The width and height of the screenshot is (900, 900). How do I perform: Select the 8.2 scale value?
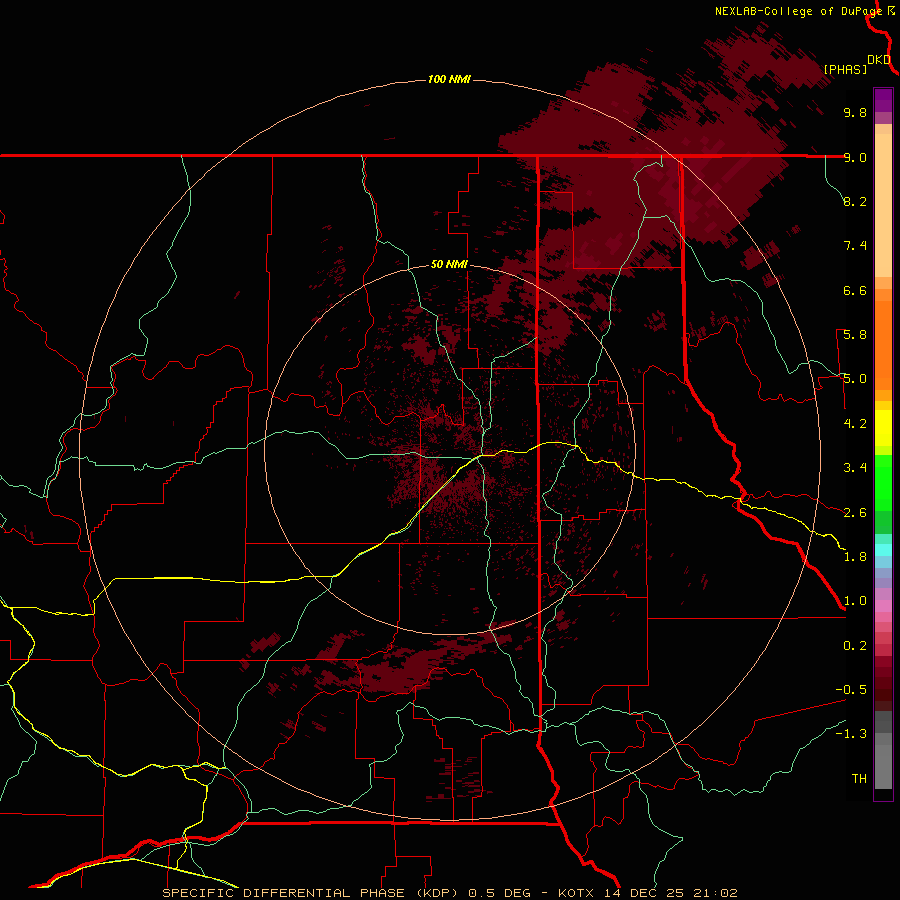(855, 201)
